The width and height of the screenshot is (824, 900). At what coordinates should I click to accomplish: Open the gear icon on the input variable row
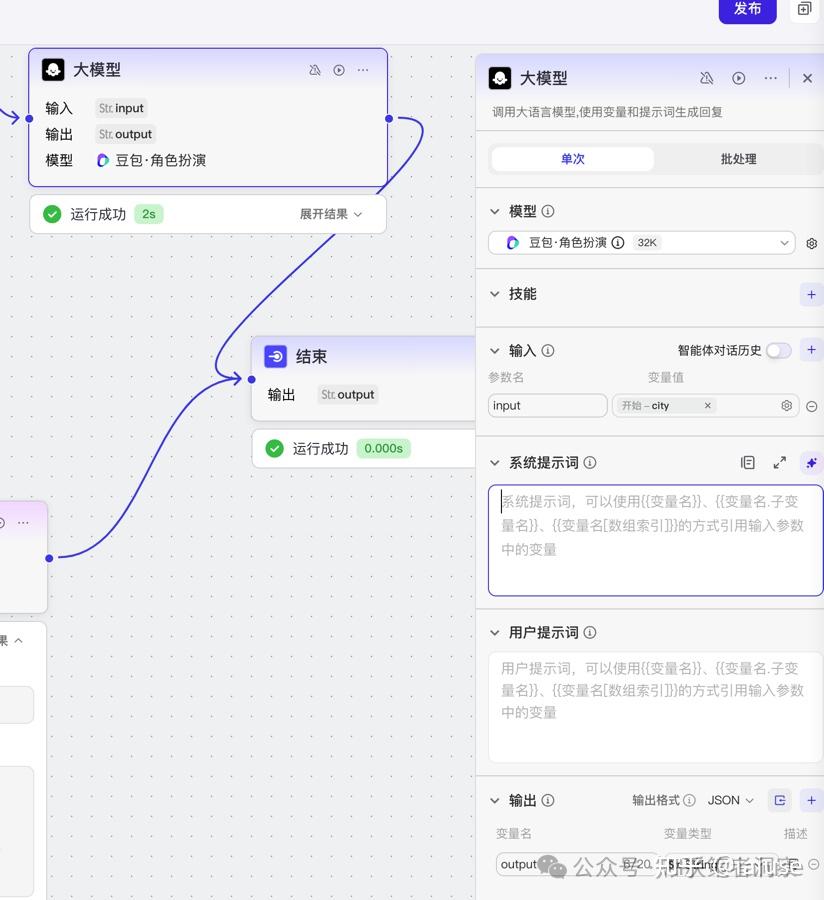[787, 405]
